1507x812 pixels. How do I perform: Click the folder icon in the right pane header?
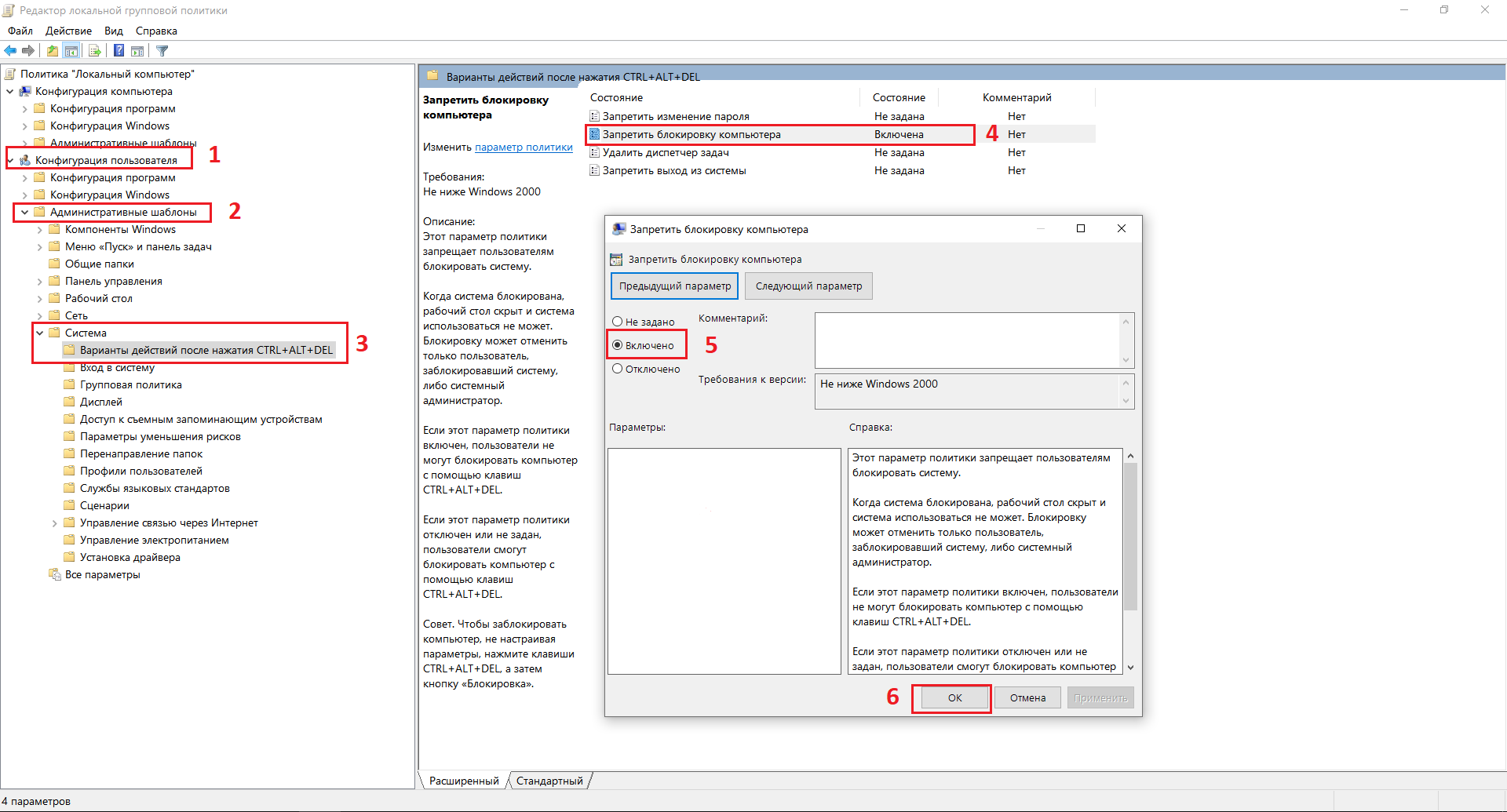(x=432, y=76)
